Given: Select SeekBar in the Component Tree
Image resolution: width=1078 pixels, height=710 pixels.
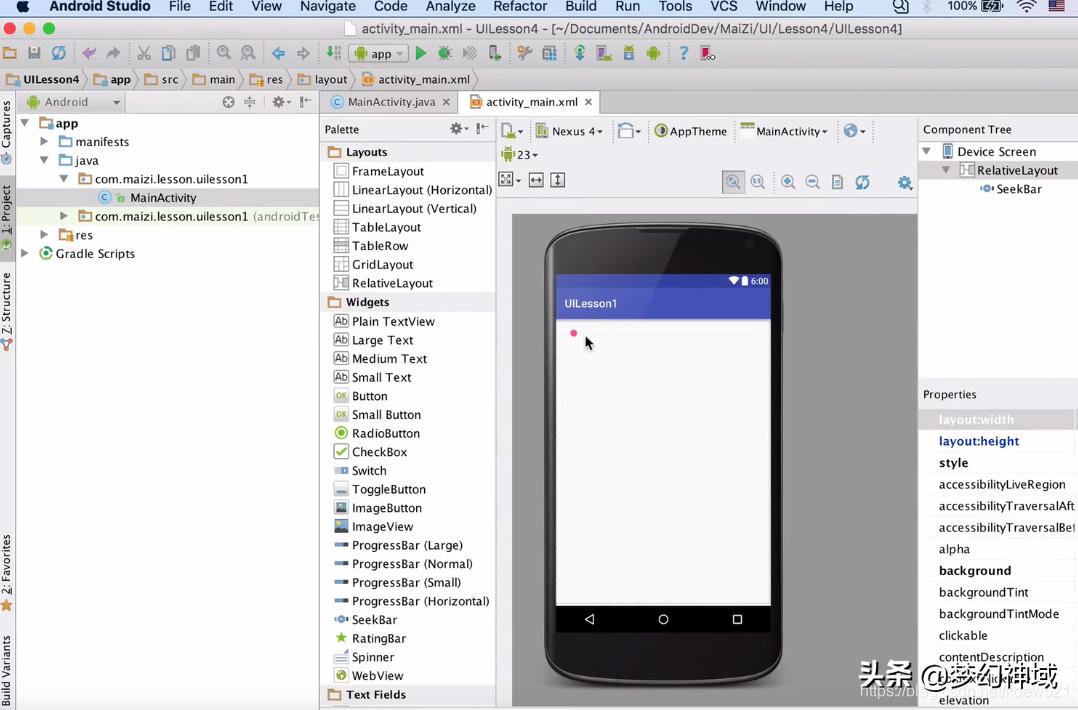Looking at the screenshot, I should [1018, 189].
